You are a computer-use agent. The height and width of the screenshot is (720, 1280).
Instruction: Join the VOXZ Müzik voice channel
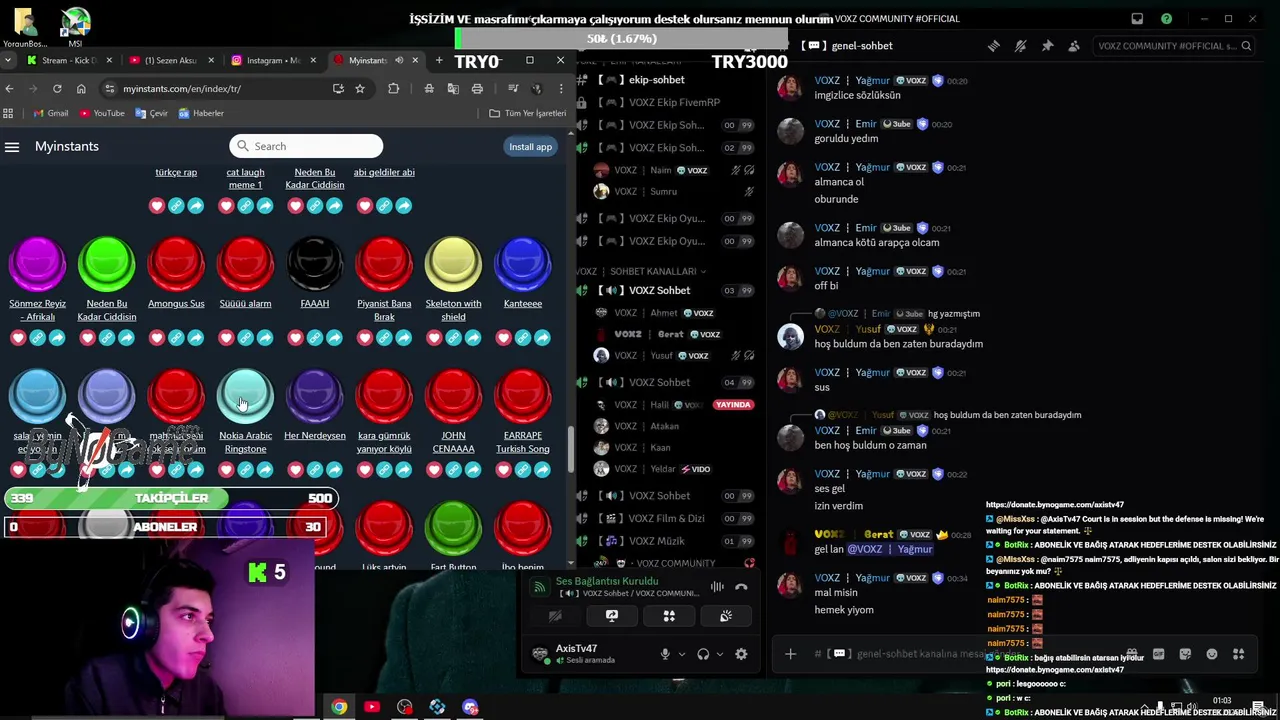click(656, 541)
